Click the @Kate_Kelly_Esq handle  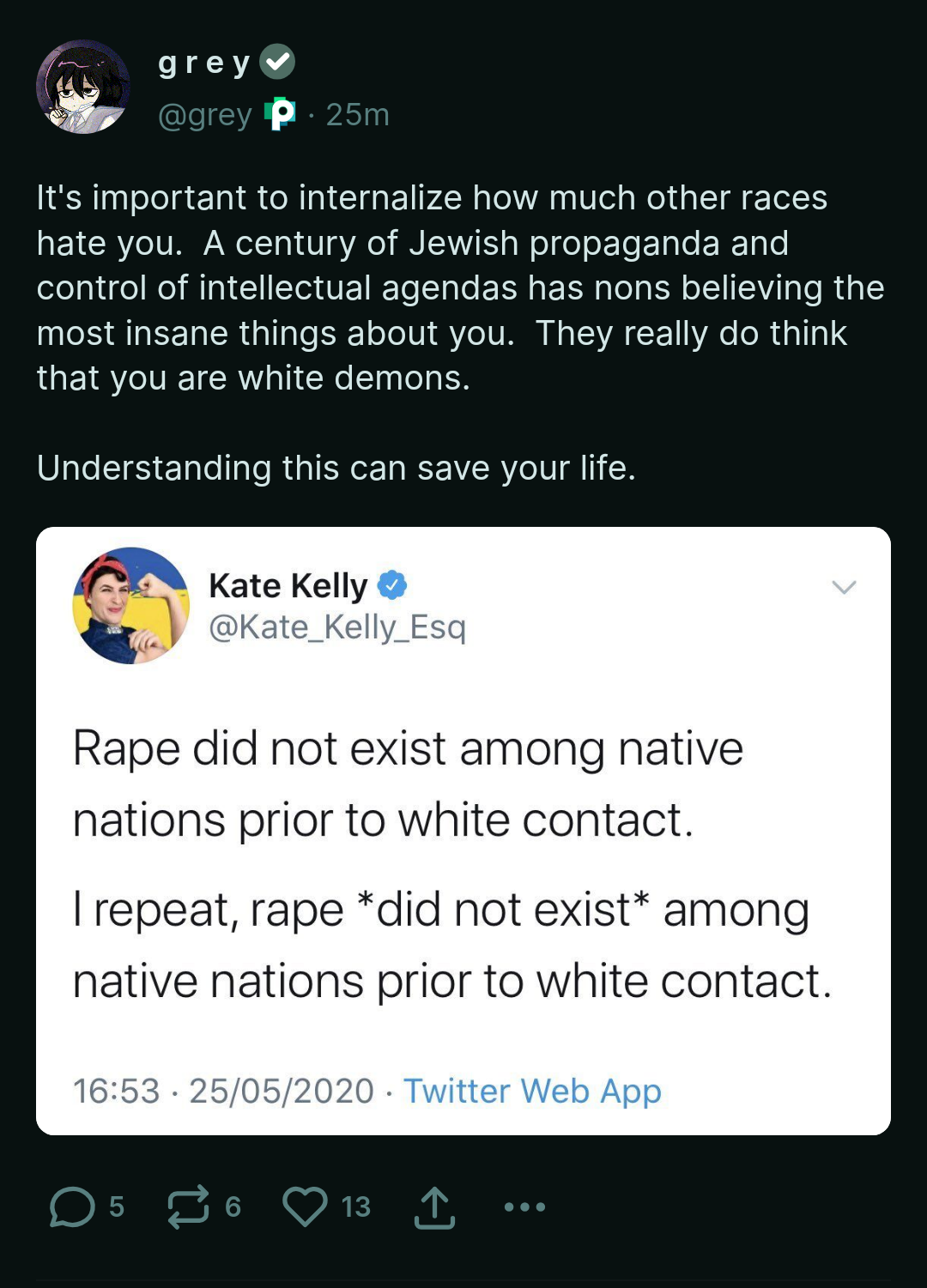(337, 627)
